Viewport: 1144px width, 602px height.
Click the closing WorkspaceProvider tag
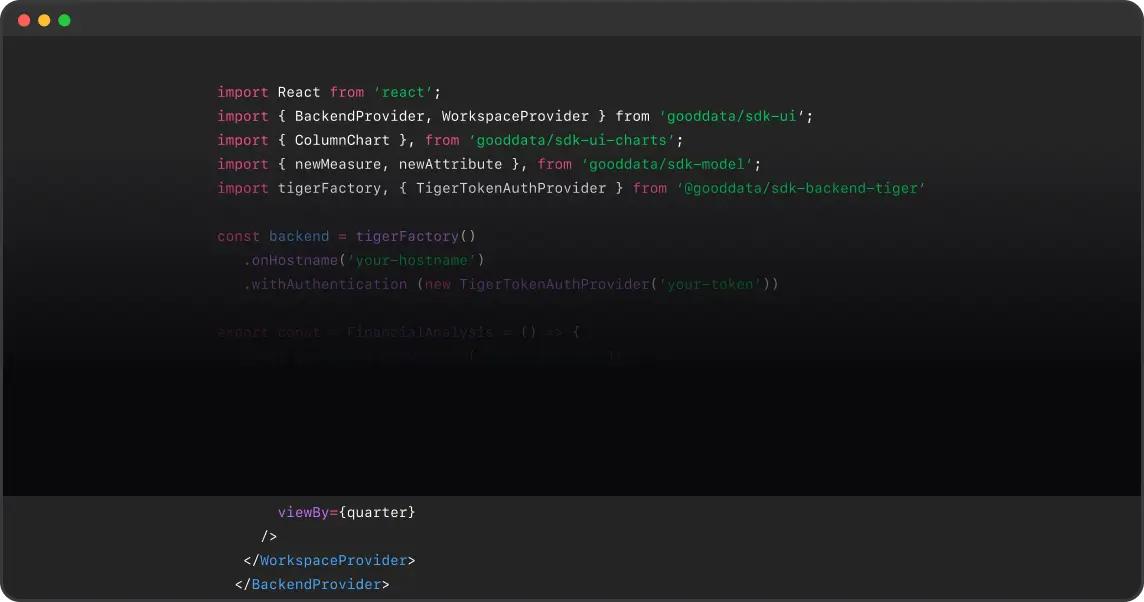[x=329, y=560]
